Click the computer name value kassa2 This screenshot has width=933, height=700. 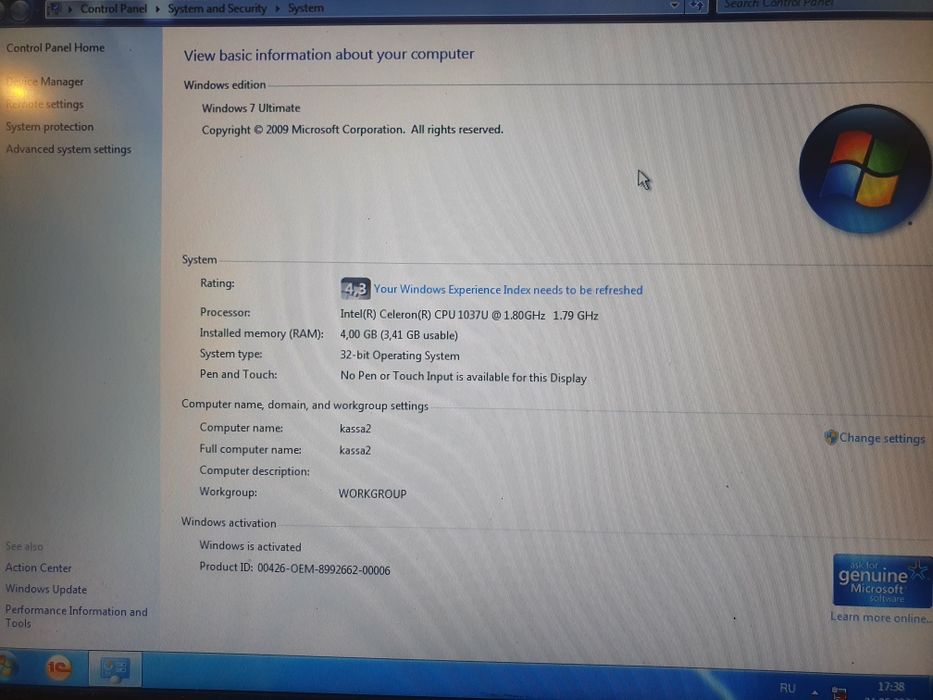(355, 429)
